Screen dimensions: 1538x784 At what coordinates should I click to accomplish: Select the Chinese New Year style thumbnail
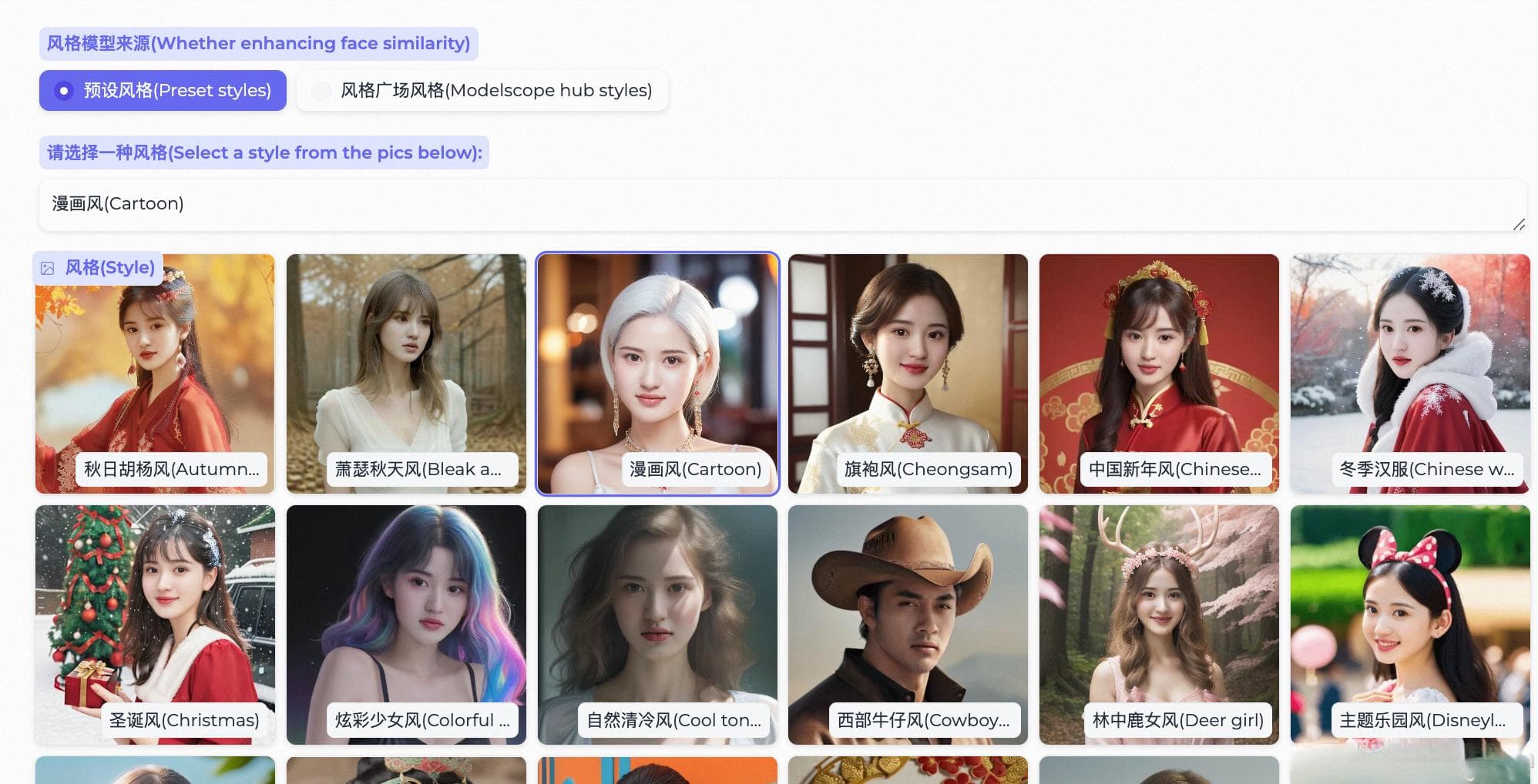tap(1159, 374)
